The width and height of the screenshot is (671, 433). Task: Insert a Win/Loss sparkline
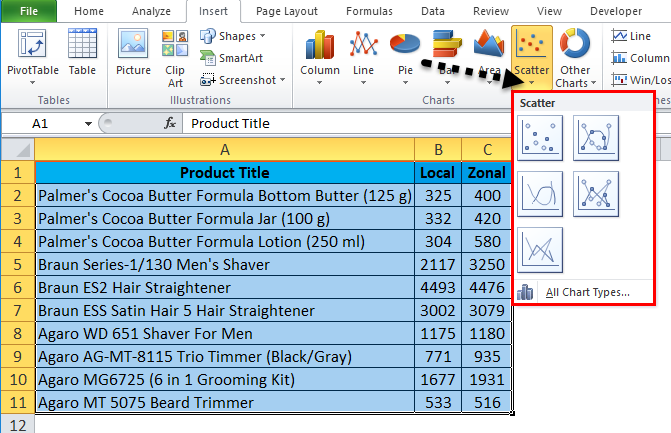click(x=640, y=80)
